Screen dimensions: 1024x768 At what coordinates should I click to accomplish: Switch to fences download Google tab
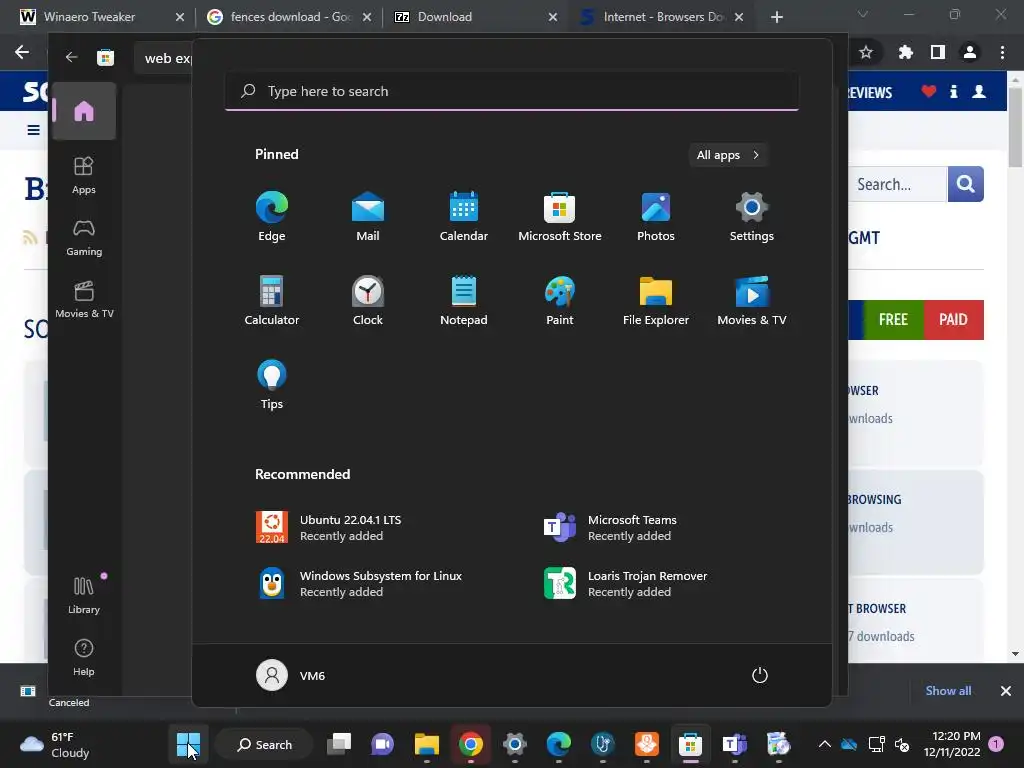coord(287,16)
